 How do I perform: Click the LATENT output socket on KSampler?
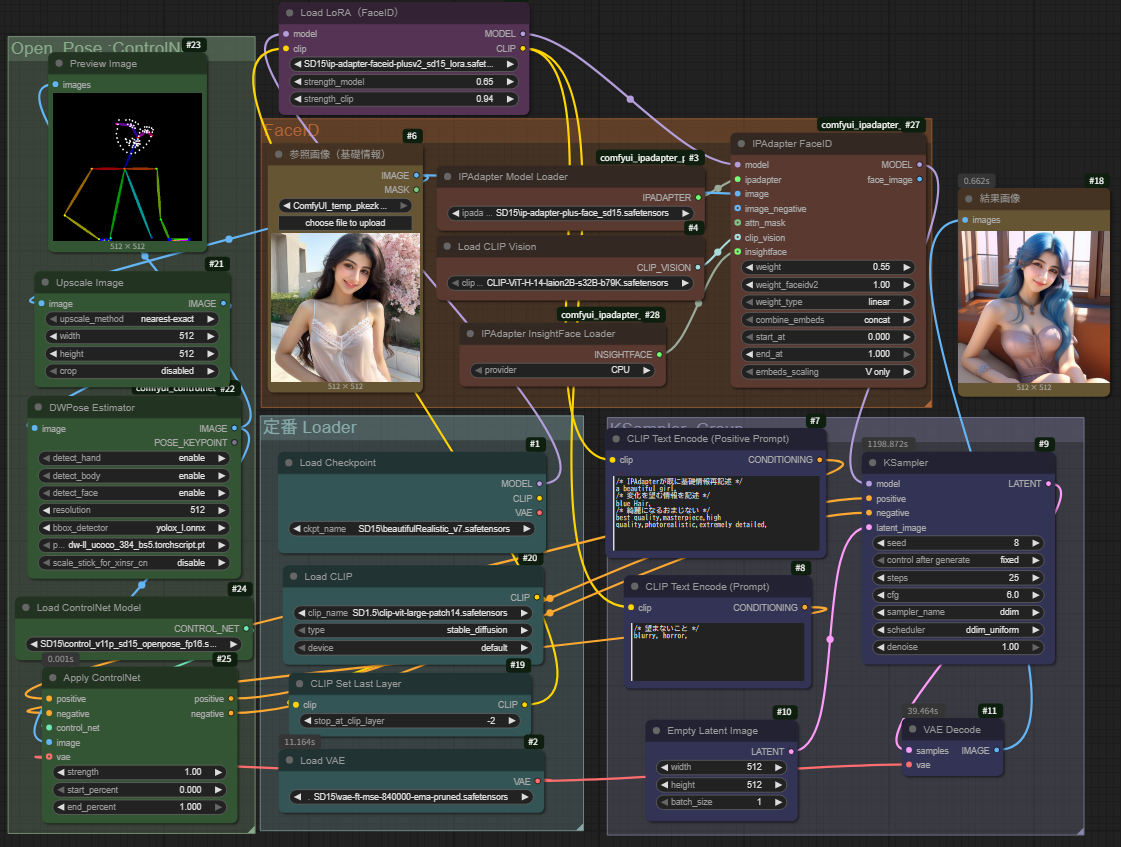coord(1049,483)
